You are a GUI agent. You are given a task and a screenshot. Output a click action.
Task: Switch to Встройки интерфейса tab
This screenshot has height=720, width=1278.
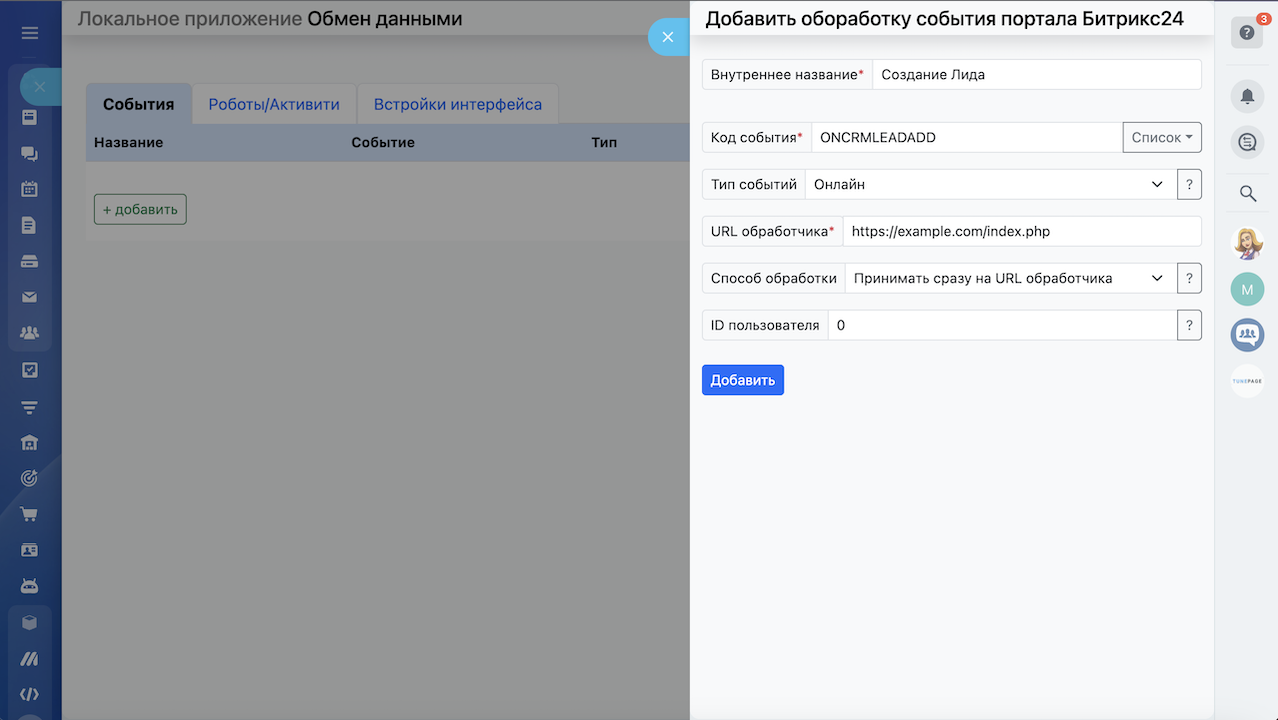pos(458,104)
